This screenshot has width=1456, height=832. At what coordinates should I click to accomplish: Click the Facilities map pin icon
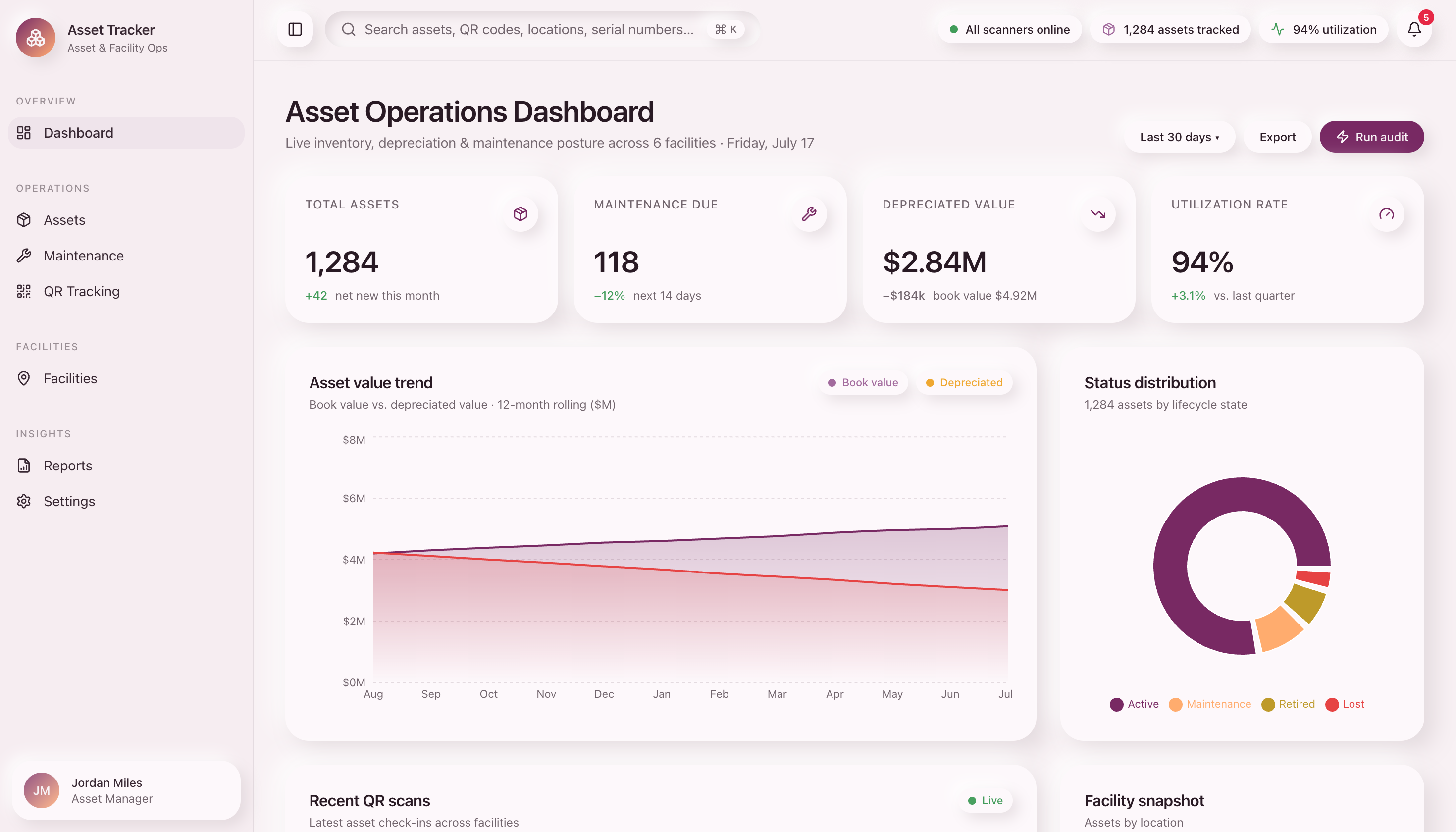pos(24,378)
